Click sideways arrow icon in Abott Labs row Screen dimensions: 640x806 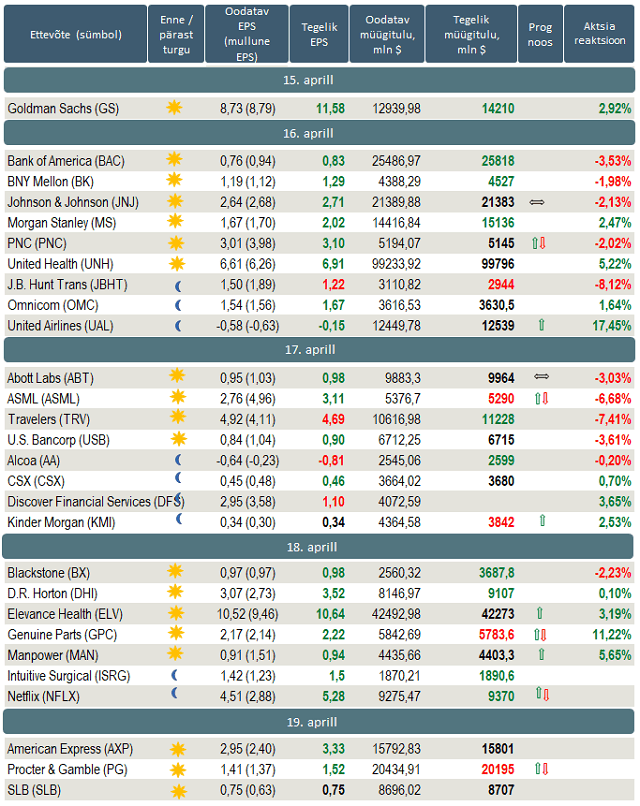coord(541,377)
